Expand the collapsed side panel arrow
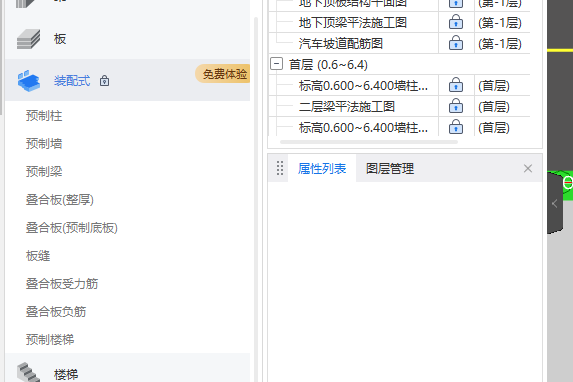Screen dimensions: 573x382 [554, 204]
